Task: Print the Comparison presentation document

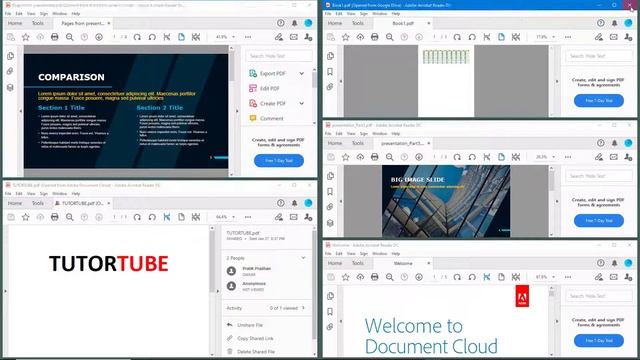Action: click(55, 37)
